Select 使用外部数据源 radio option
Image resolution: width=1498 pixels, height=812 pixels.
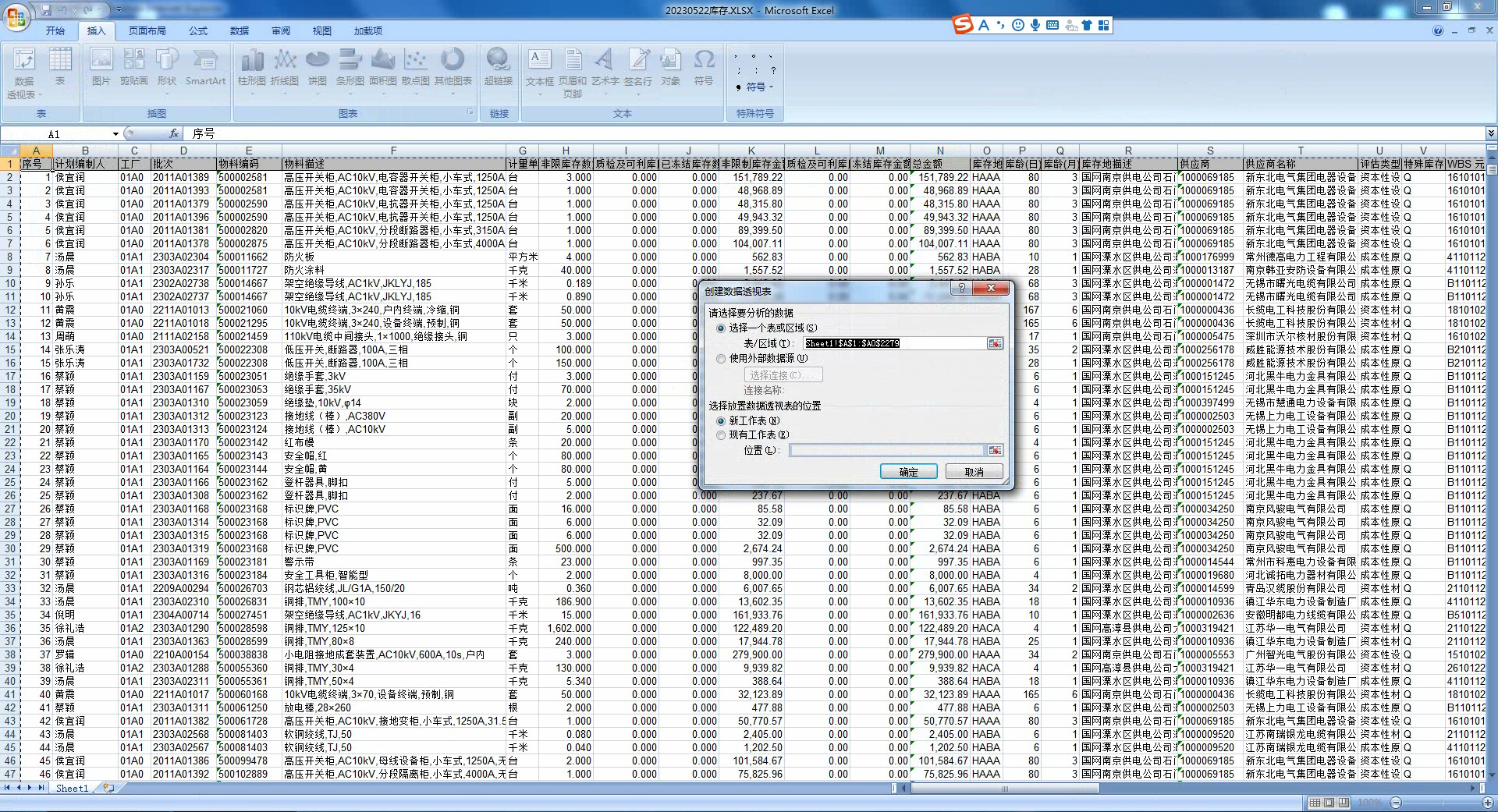pyautogui.click(x=721, y=359)
